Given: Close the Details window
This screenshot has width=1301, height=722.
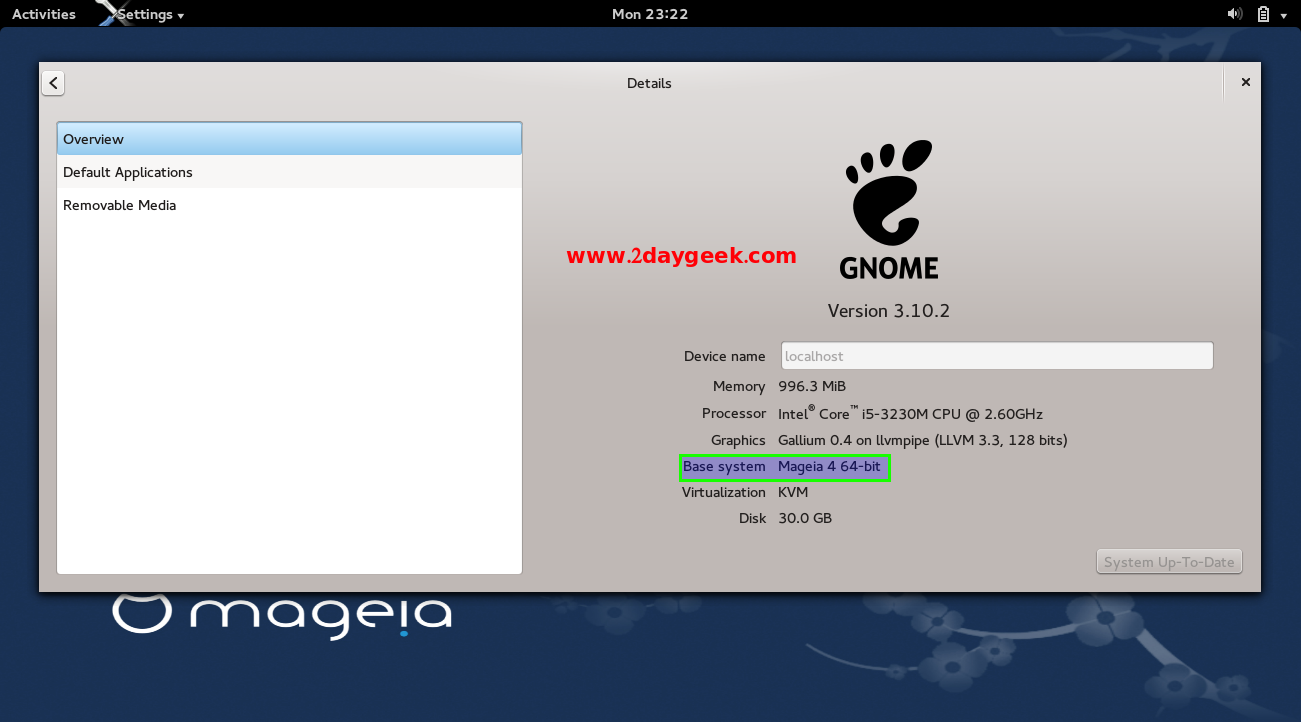Looking at the screenshot, I should pyautogui.click(x=1245, y=83).
